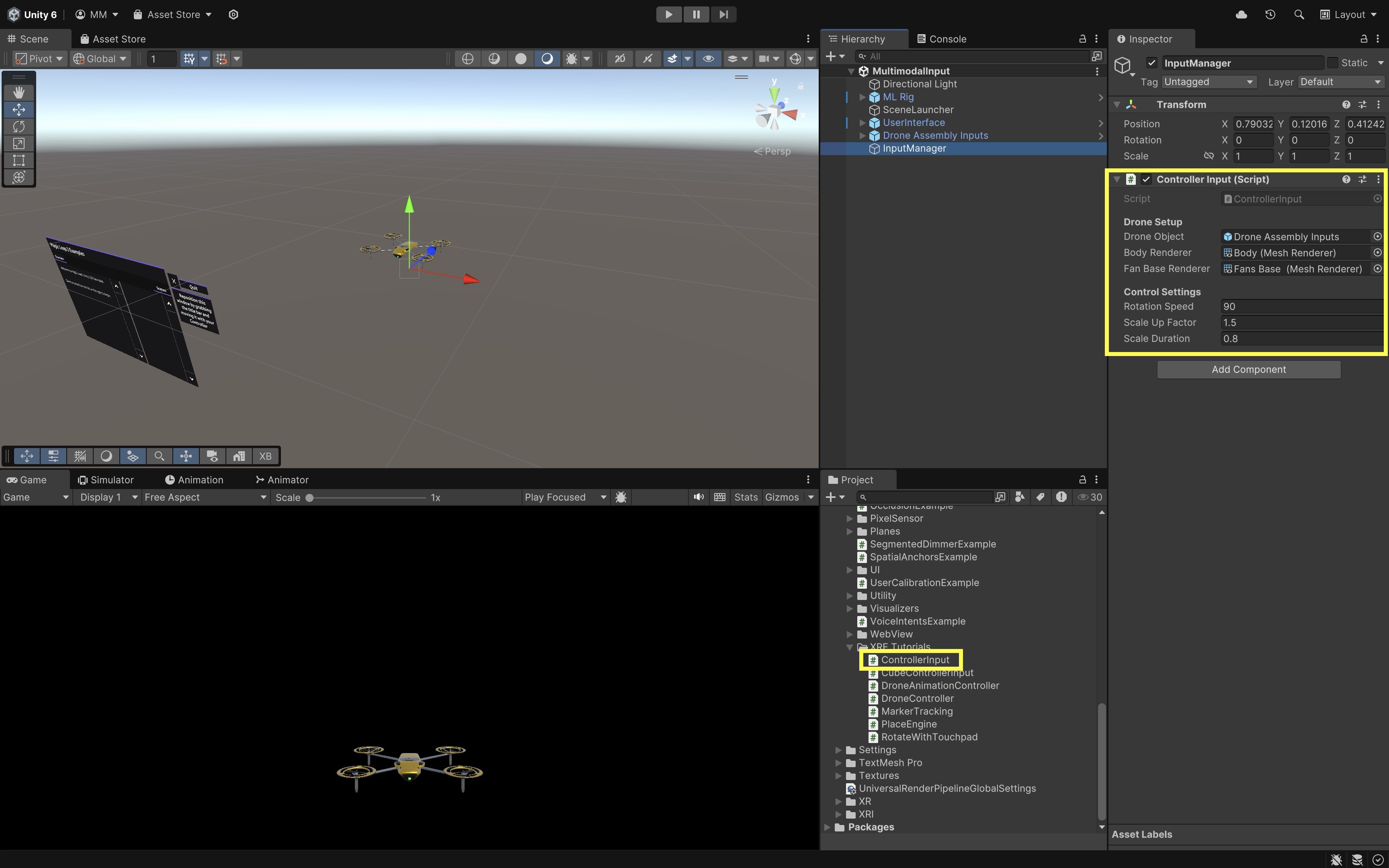The width and height of the screenshot is (1389, 868).
Task: Click the Step frame button
Action: 723,14
